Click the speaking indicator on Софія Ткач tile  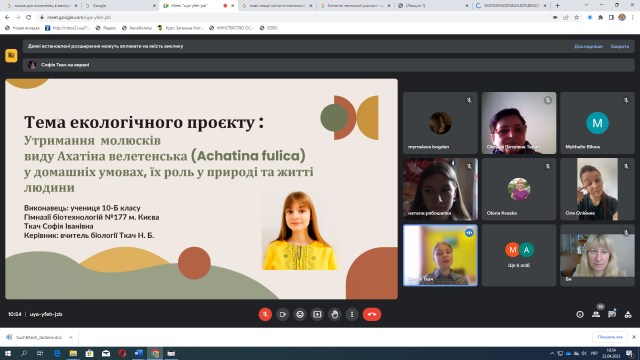pyautogui.click(x=469, y=232)
